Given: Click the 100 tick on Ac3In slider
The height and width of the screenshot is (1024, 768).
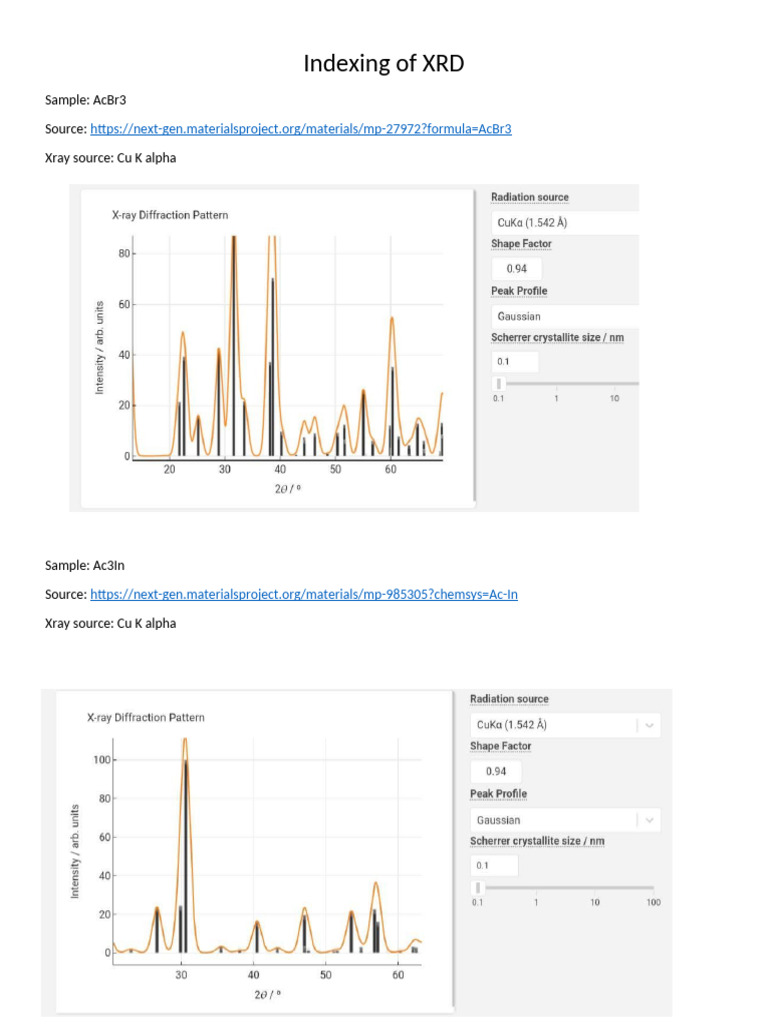Looking at the screenshot, I should click(x=653, y=903).
